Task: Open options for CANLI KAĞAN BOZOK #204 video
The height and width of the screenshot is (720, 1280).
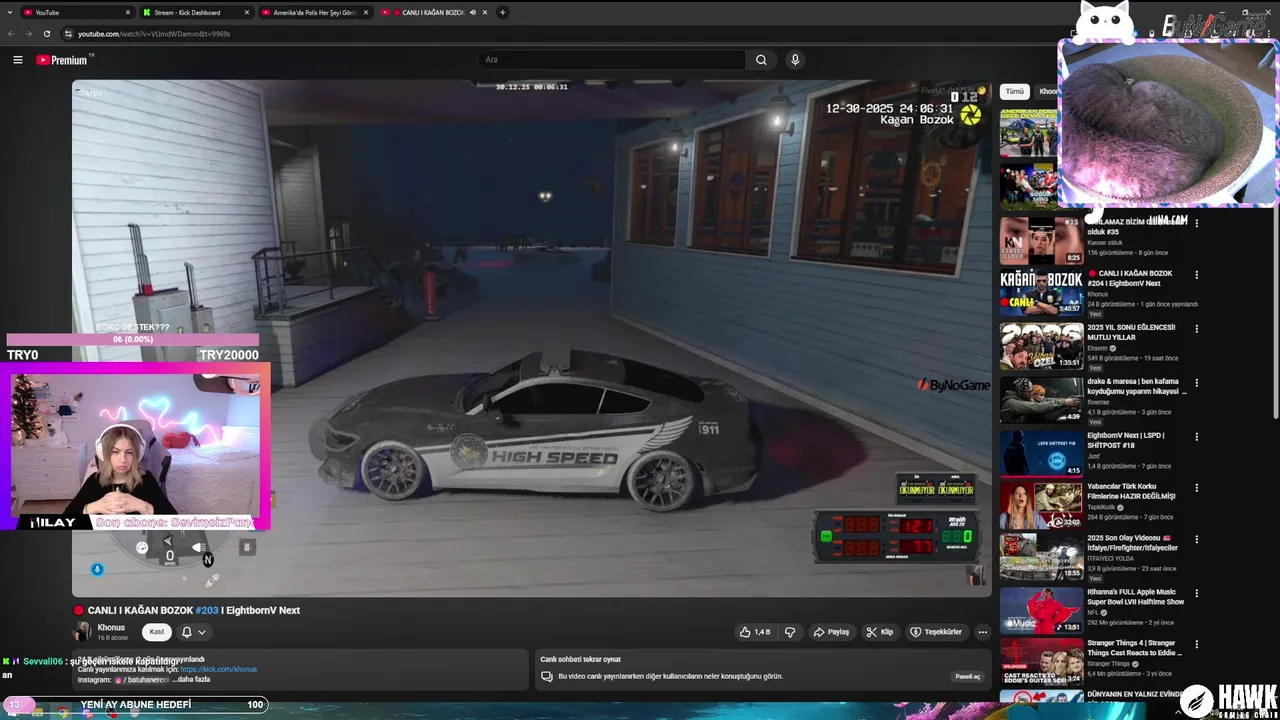Action: click(x=1196, y=275)
